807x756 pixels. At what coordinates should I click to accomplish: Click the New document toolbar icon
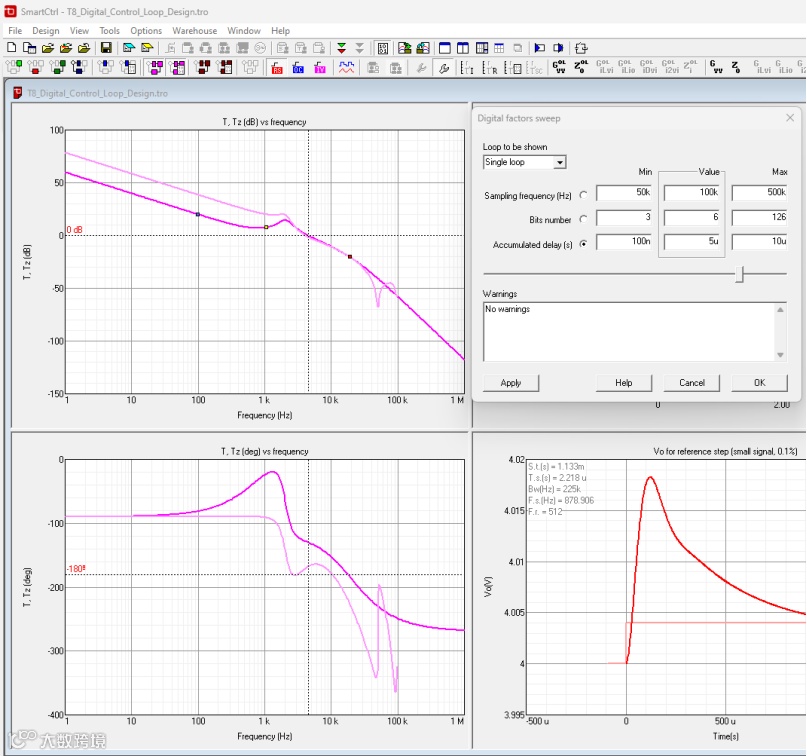[13, 48]
